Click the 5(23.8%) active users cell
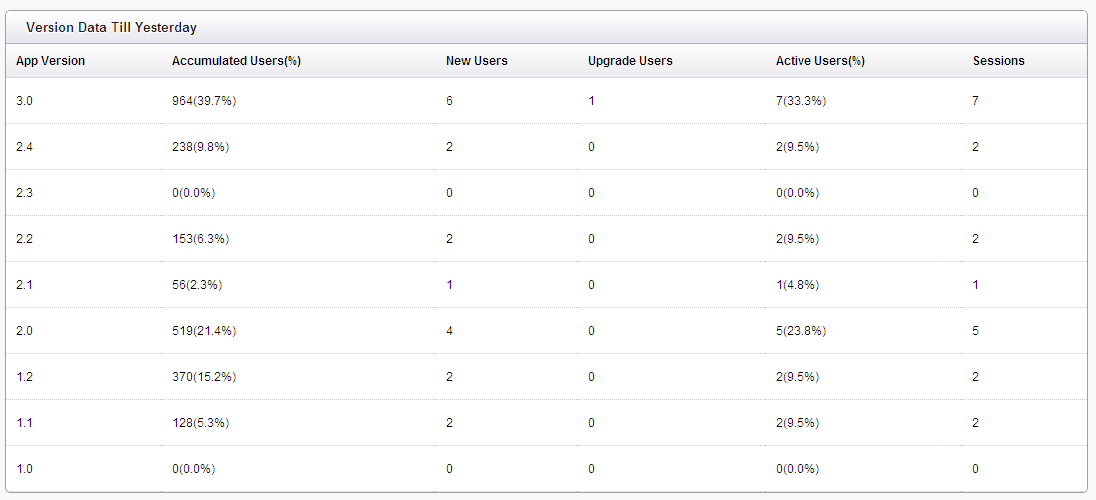 point(801,331)
